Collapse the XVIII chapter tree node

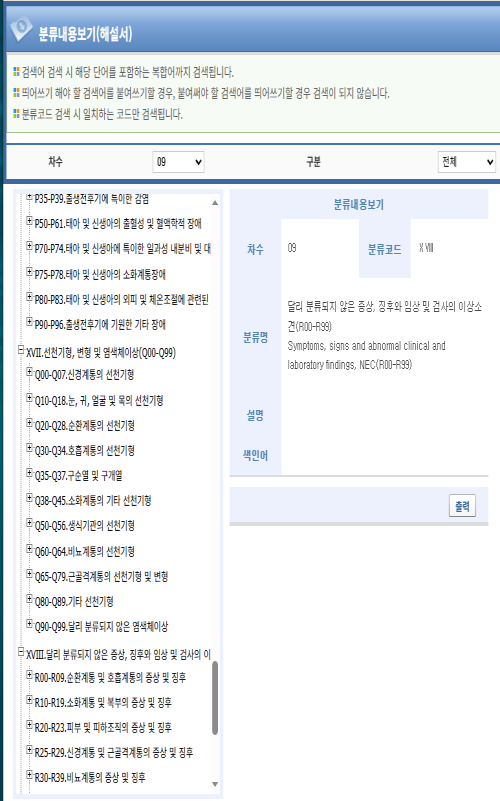[21, 652]
